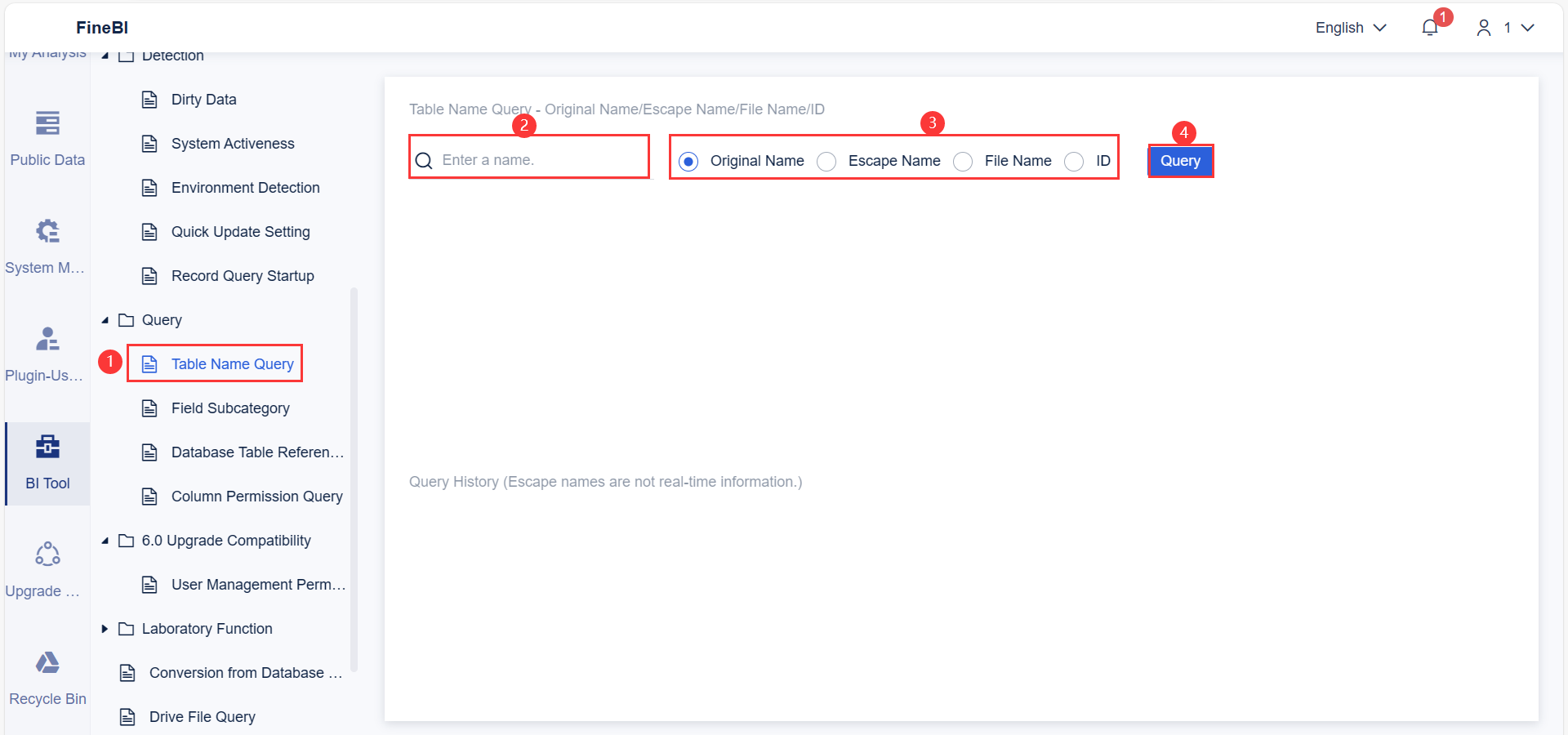Image resolution: width=1568 pixels, height=735 pixels.
Task: Collapse the Query folder arrow
Action: [105, 320]
